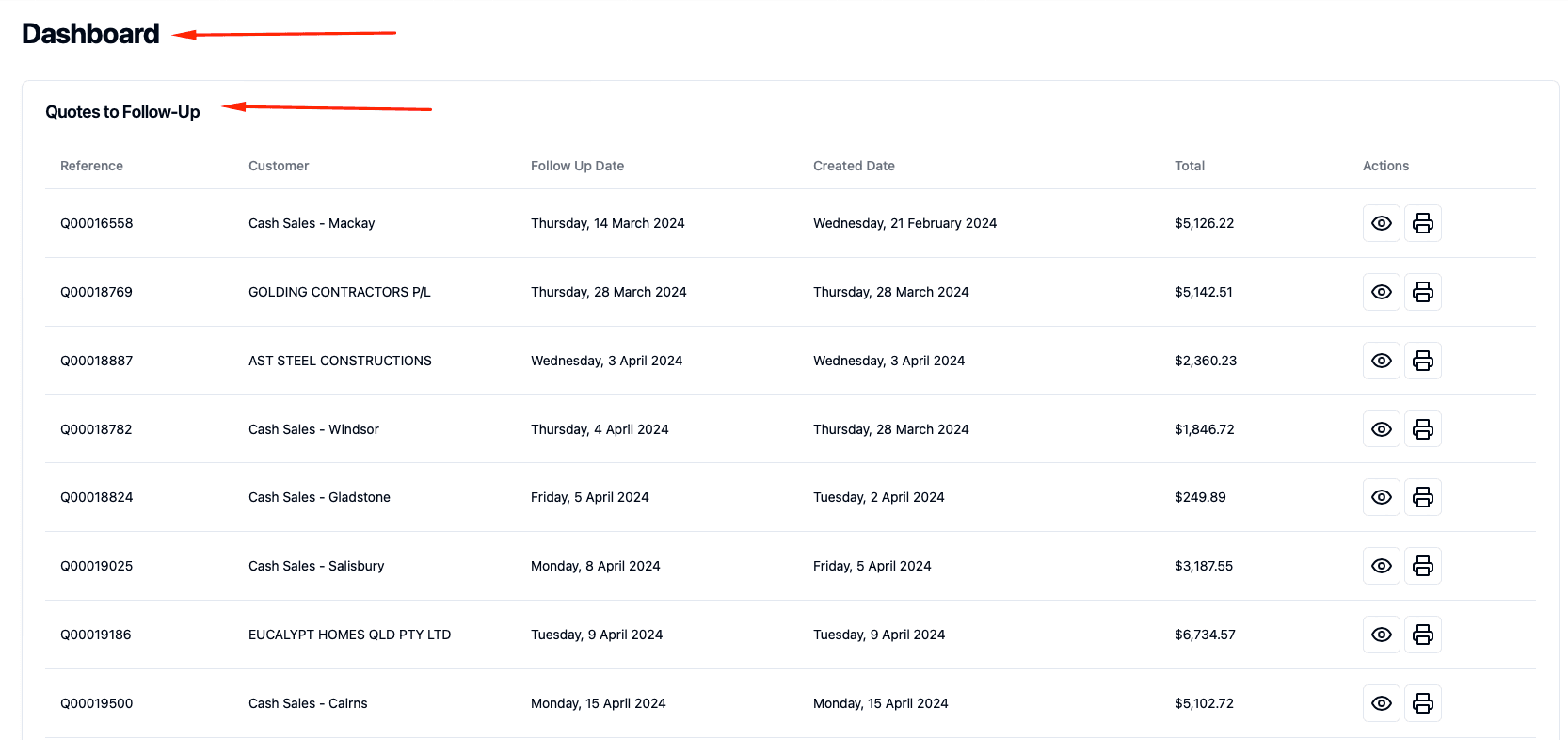This screenshot has width=1568, height=740.
Task: Print the Cash Sales - Windsor quote
Action: pos(1422,429)
